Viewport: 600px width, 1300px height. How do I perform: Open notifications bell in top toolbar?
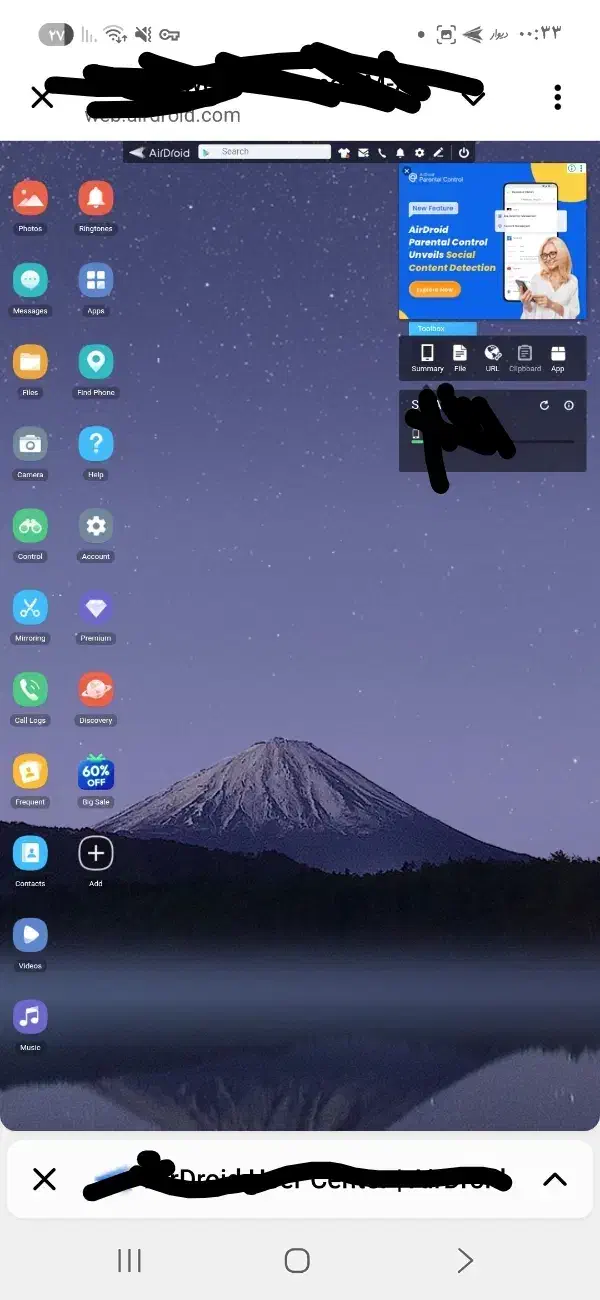(400, 152)
